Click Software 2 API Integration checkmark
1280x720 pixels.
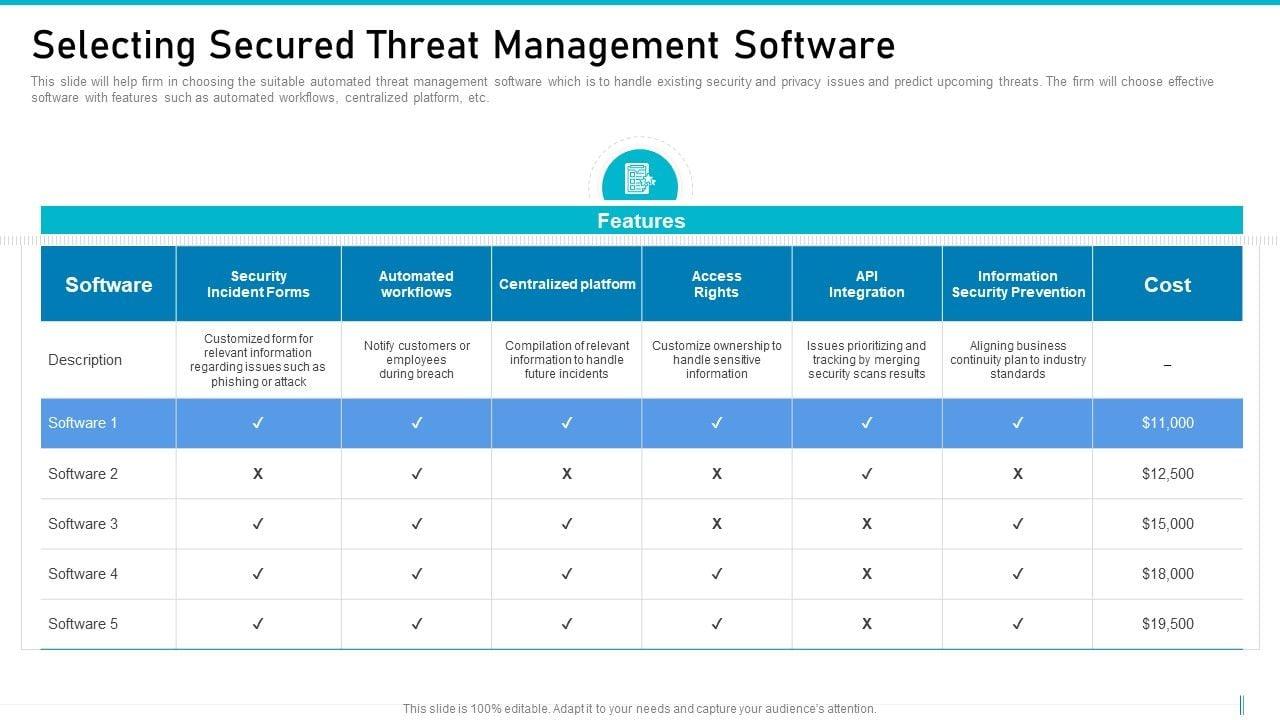click(867, 474)
